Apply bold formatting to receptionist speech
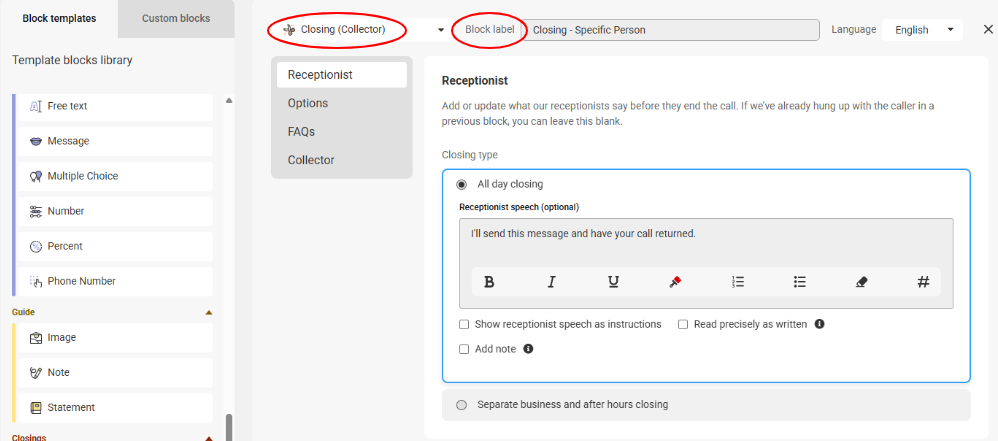This screenshot has width=998, height=441. [489, 282]
